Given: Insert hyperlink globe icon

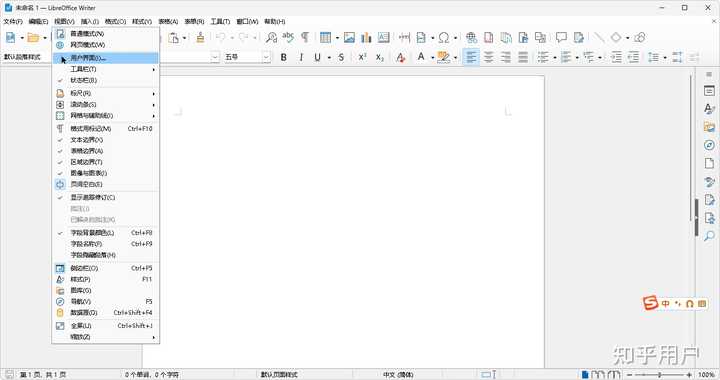Looking at the screenshot, I should pyautogui.click(x=471, y=37).
